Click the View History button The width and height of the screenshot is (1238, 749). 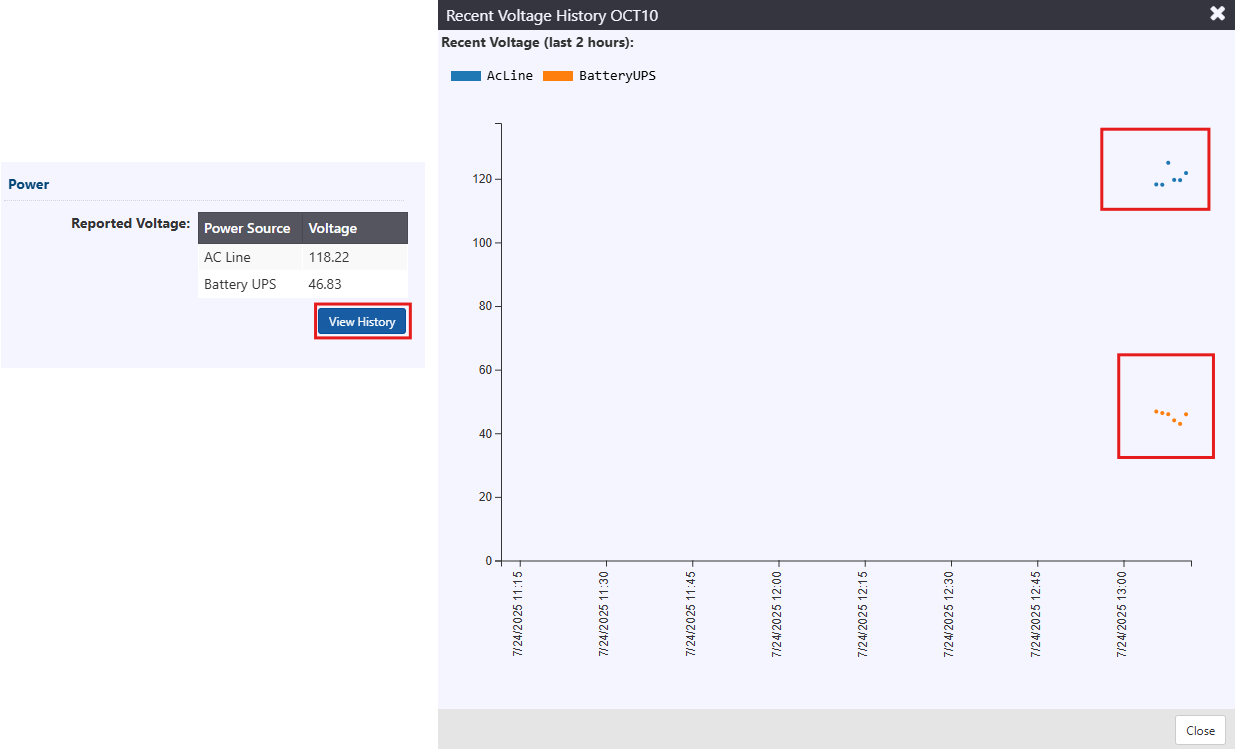[362, 322]
